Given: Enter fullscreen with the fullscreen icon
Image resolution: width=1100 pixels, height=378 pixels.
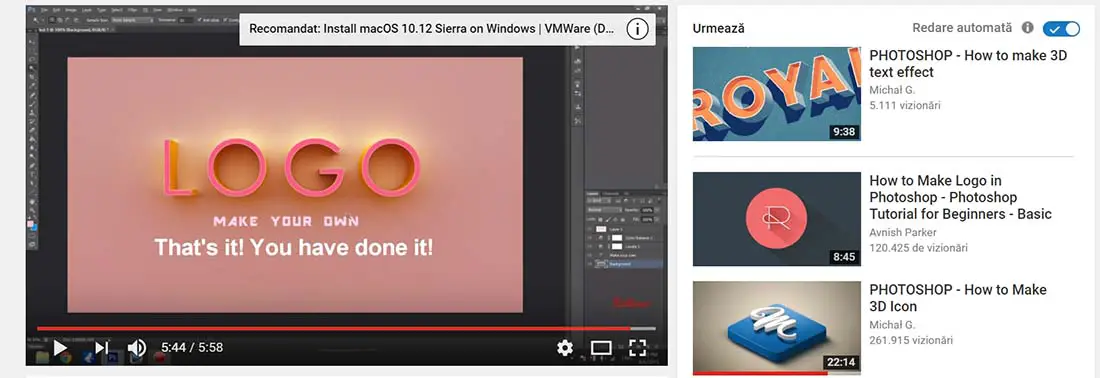Looking at the screenshot, I should [x=637, y=348].
